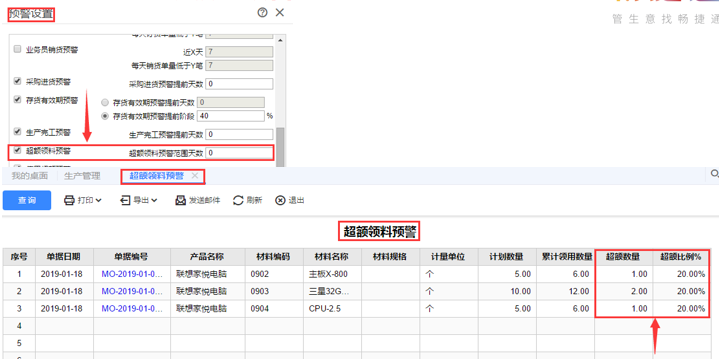Click the 累计领用数量 column header
The height and width of the screenshot is (360, 719).
(x=566, y=257)
